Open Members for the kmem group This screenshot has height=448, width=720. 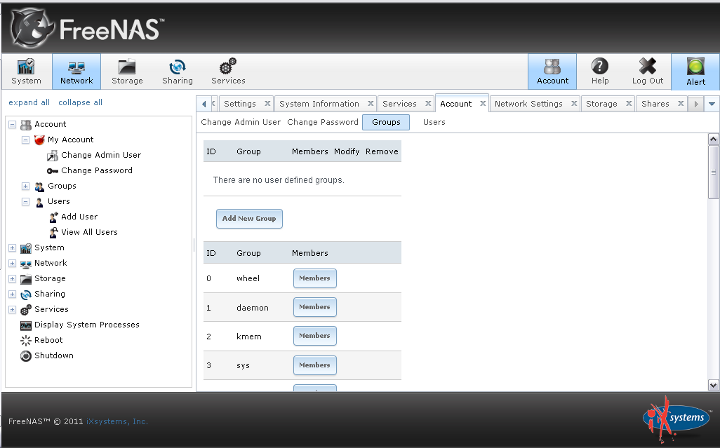tap(315, 336)
